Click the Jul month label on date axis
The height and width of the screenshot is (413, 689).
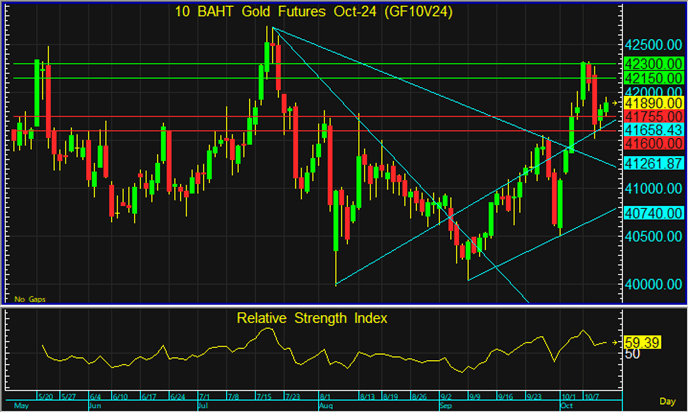pyautogui.click(x=203, y=404)
